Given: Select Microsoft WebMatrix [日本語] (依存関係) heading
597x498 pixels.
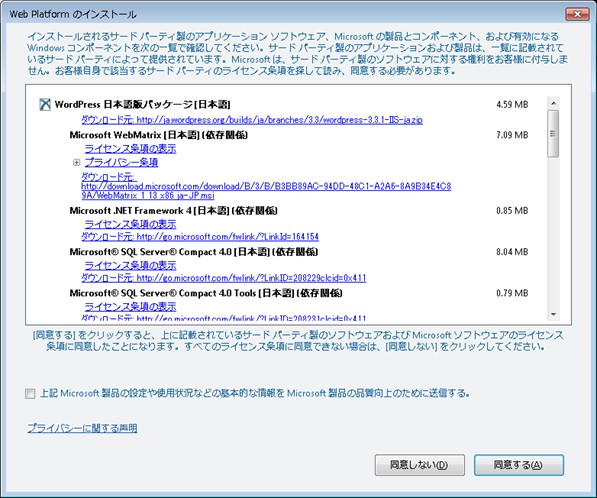Looking at the screenshot, I should point(159,135).
